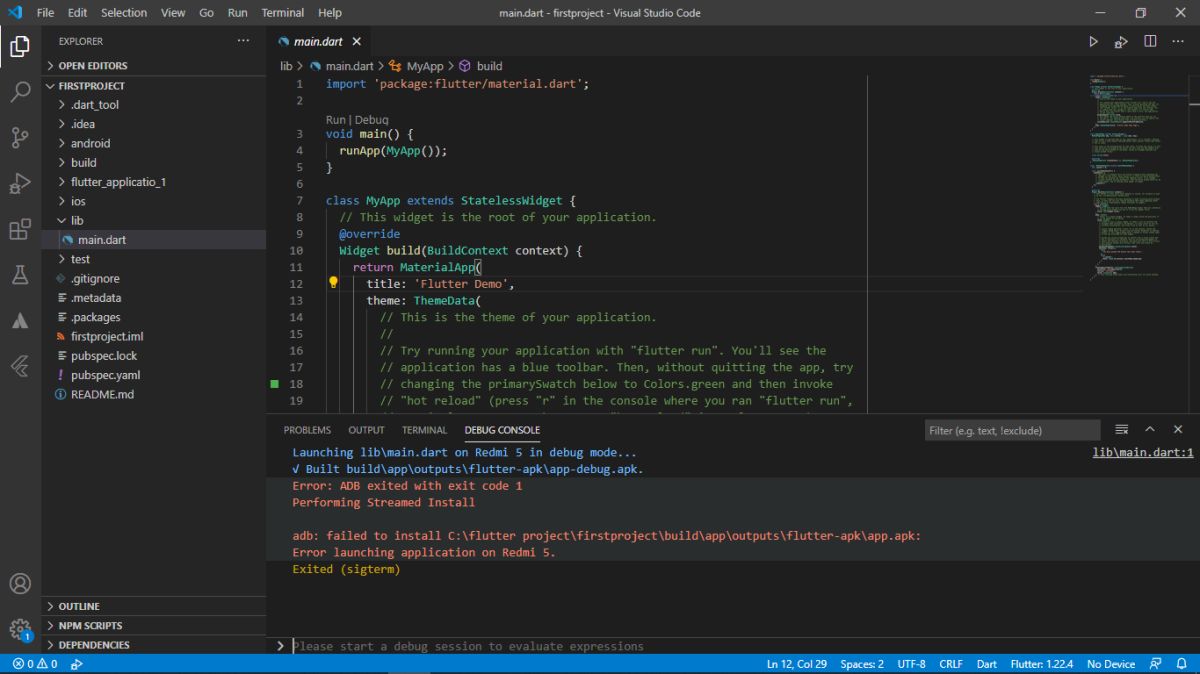Maximize the panel with the up chevron
This screenshot has width=1200, height=674.
coord(1150,430)
